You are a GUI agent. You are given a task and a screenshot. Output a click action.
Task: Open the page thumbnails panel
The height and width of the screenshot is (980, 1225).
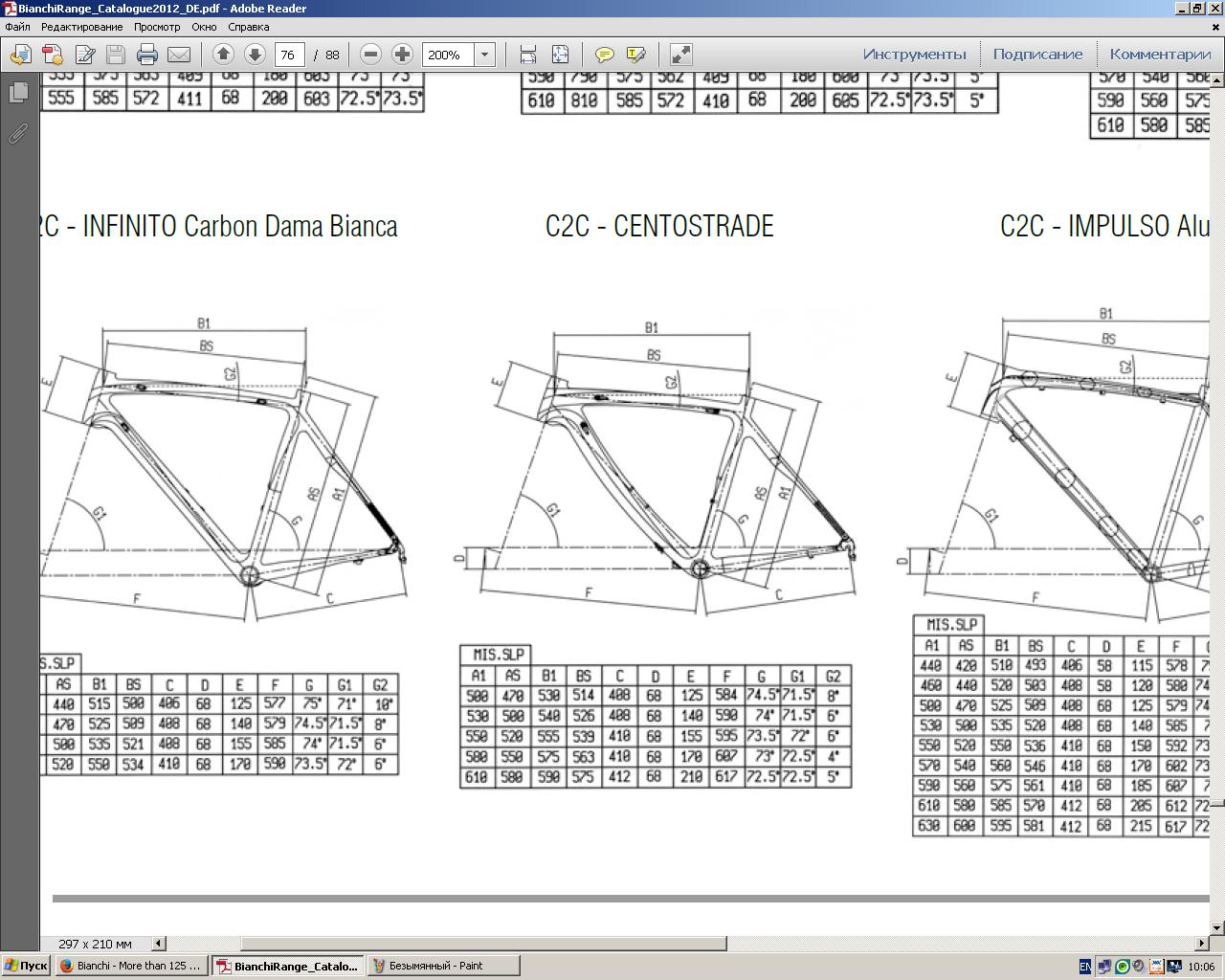pyautogui.click(x=17, y=93)
